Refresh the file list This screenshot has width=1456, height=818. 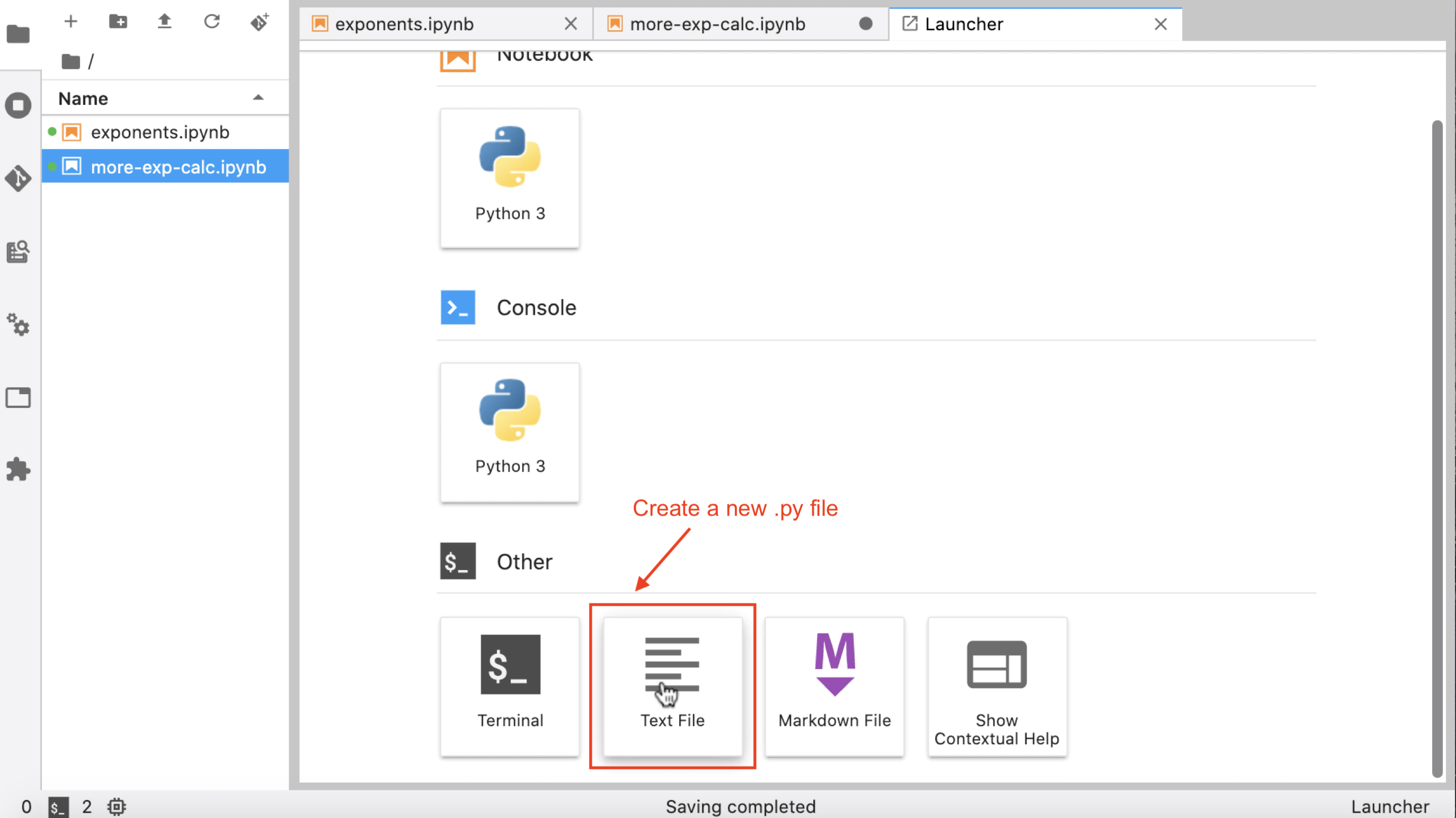[x=211, y=22]
